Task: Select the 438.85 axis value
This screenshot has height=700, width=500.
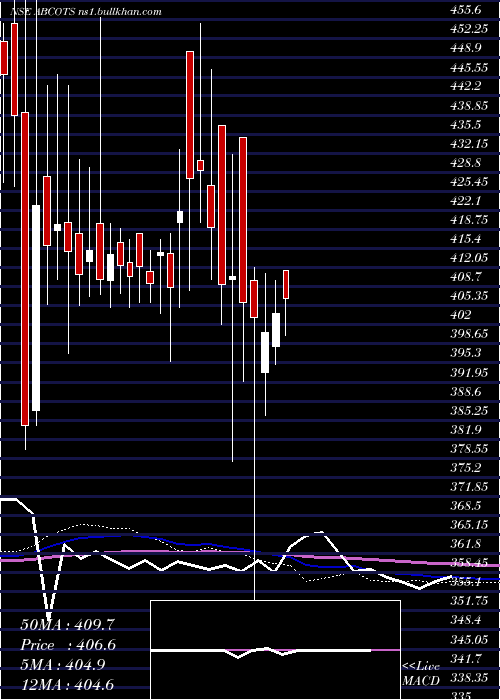Action: (x=467, y=105)
